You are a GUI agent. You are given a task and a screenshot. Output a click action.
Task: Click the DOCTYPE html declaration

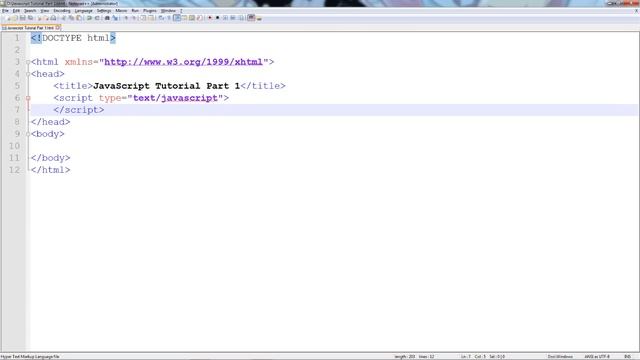pos(73,38)
